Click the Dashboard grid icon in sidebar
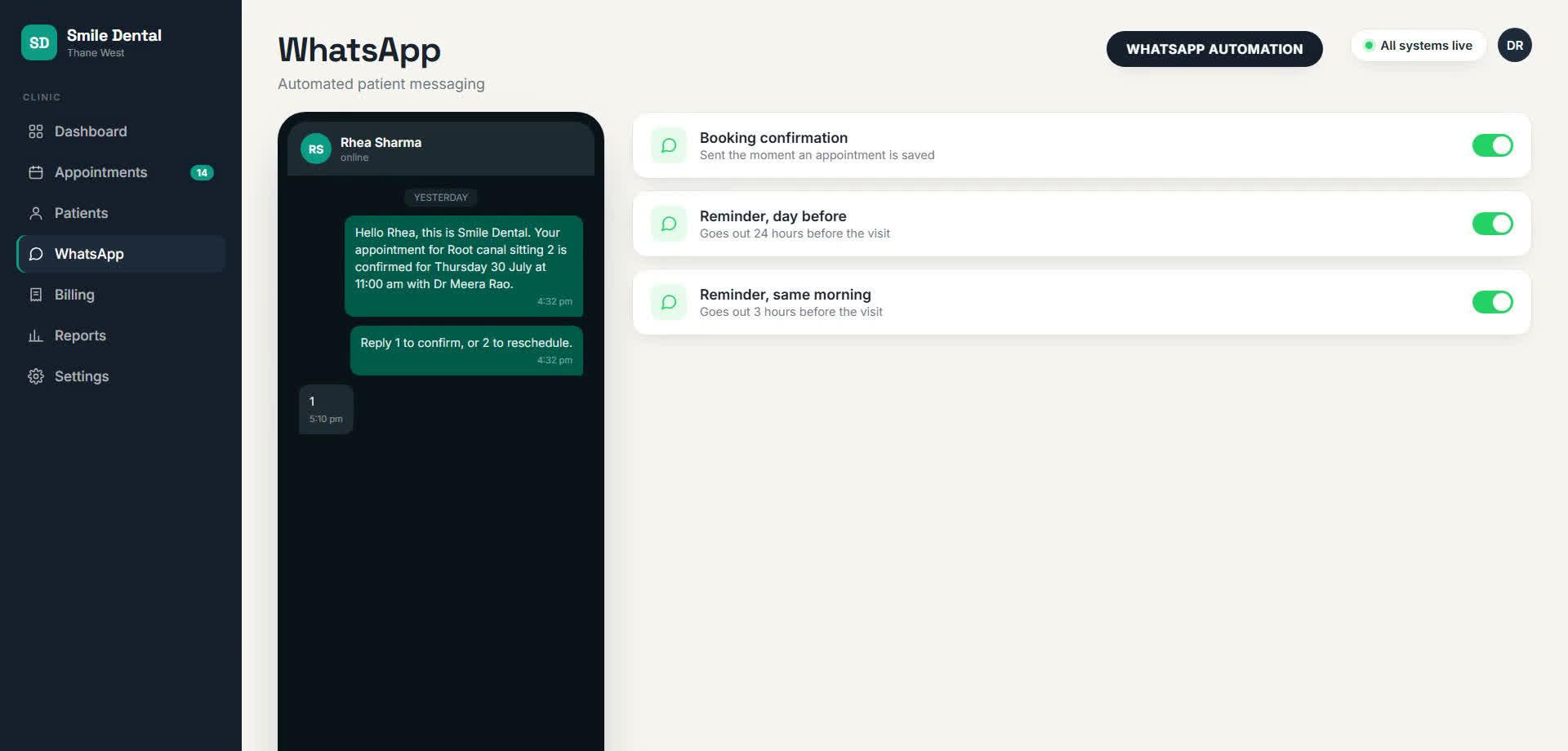The height and width of the screenshot is (751, 1568). [x=36, y=131]
